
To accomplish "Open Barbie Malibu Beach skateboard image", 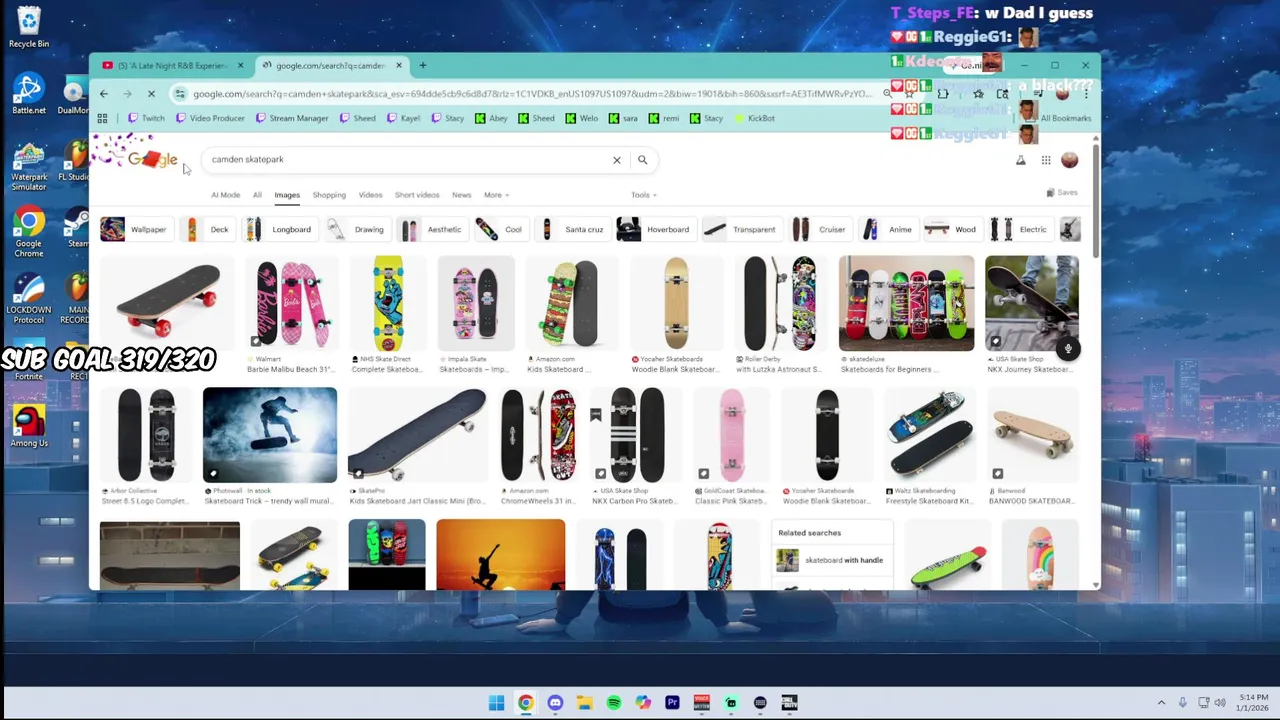I will coord(292,303).
